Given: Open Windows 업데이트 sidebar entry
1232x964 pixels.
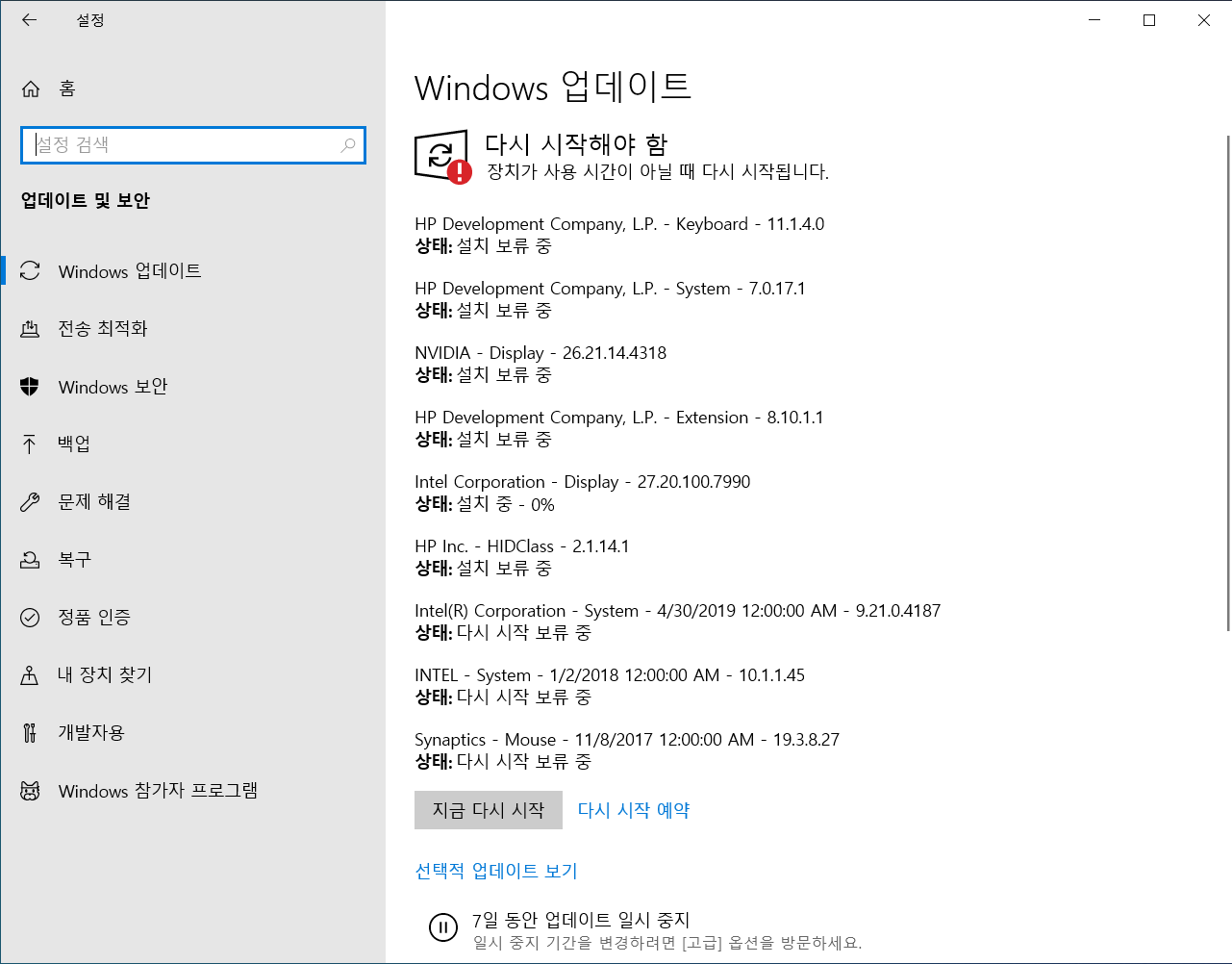Looking at the screenshot, I should pyautogui.click(x=192, y=271).
